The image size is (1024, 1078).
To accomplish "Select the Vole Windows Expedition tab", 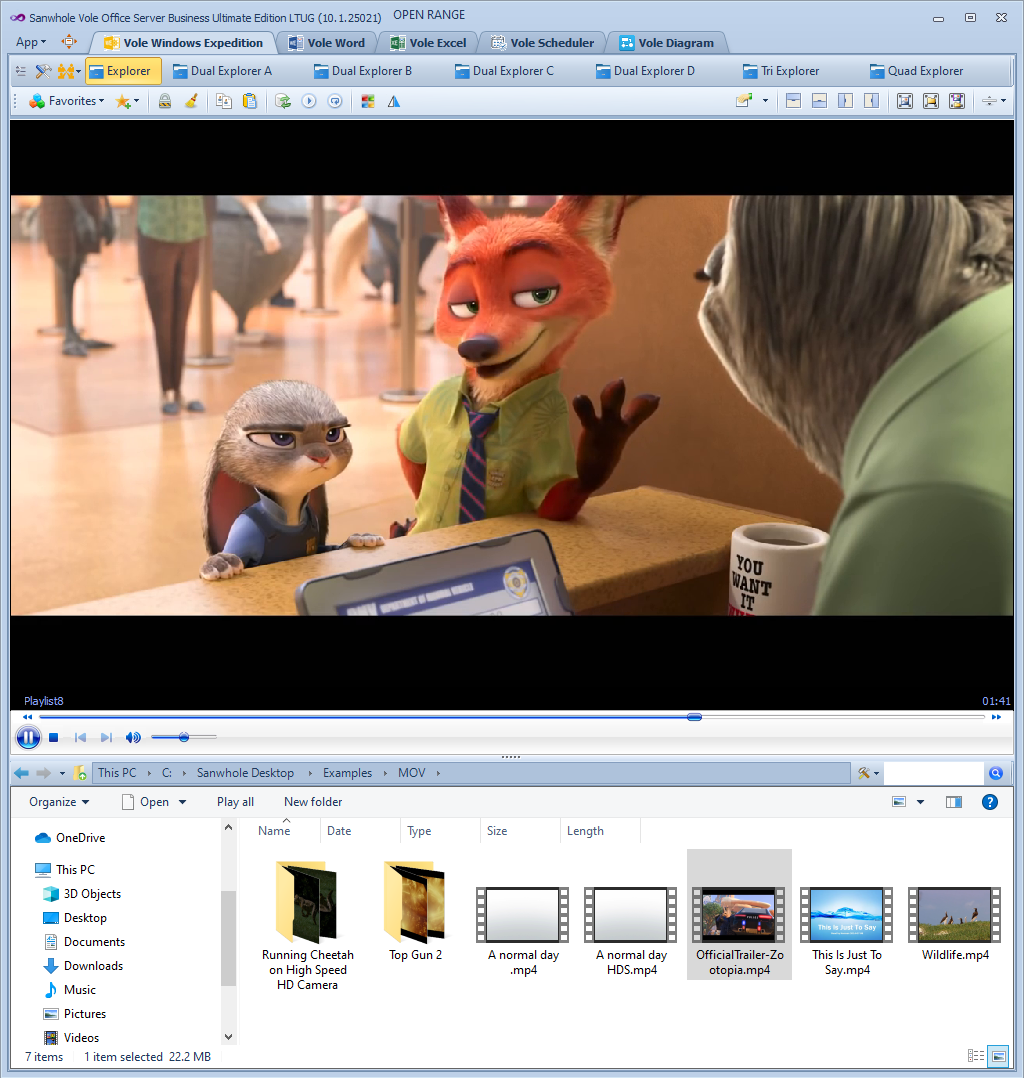I will click(x=184, y=43).
